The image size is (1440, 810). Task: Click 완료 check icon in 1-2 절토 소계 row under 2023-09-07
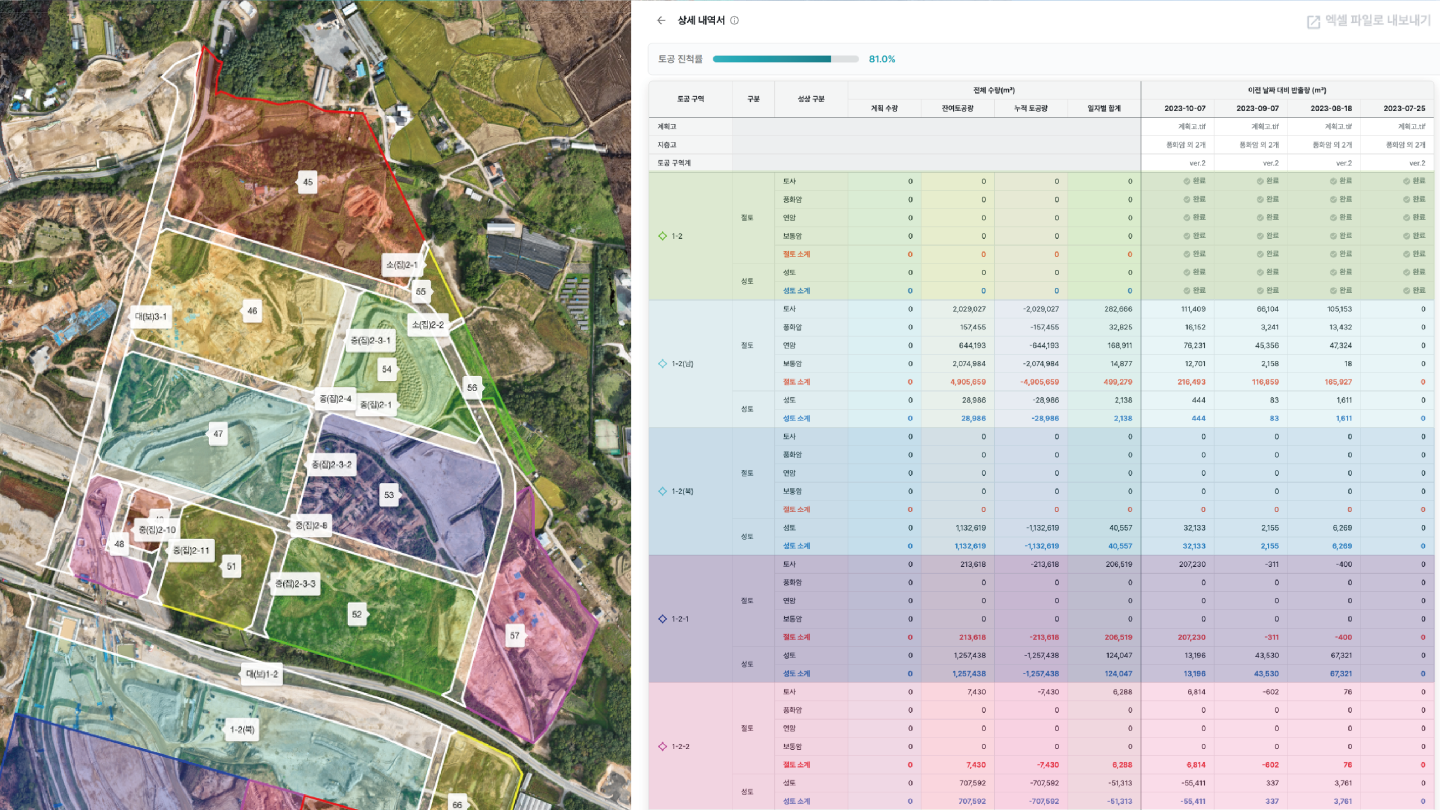coord(1259,254)
